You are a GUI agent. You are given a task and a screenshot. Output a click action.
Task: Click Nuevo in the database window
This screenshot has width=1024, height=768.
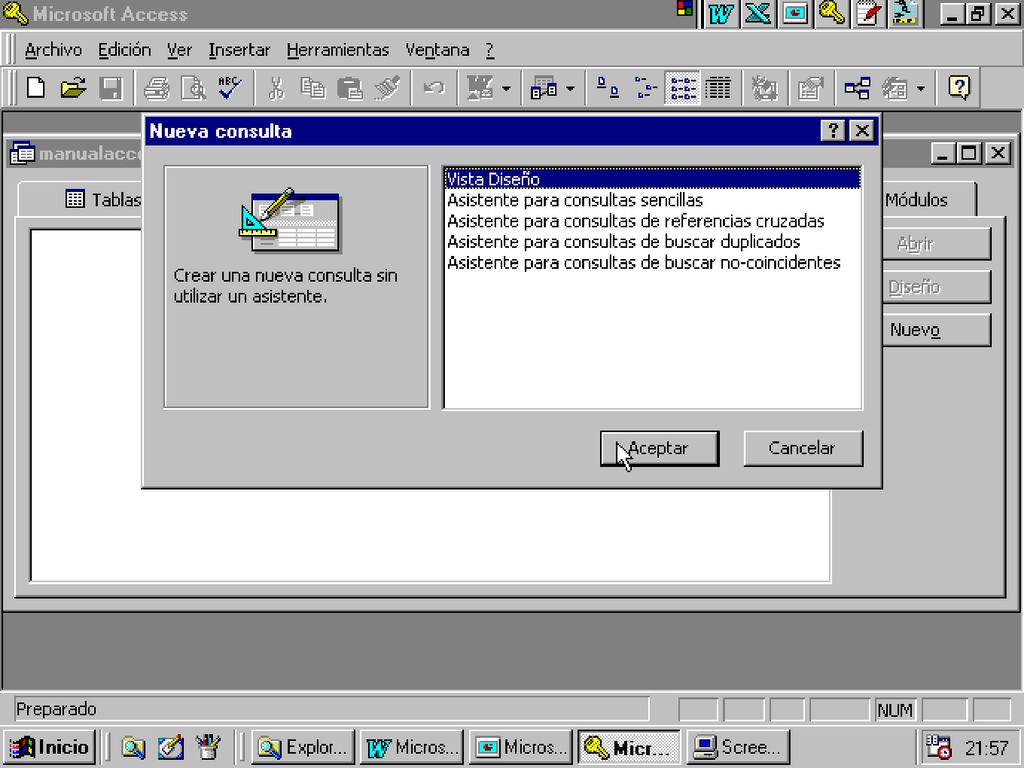coord(936,330)
